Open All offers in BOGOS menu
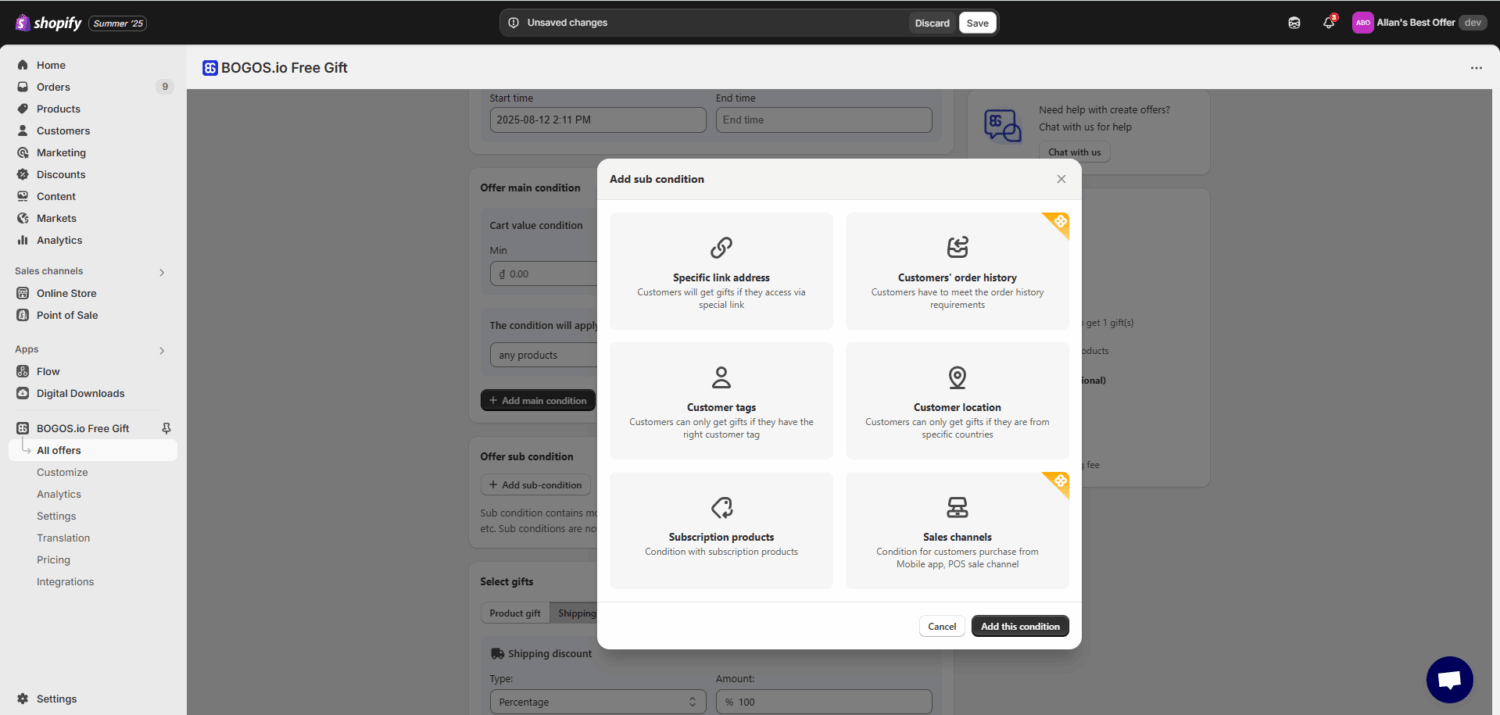 pyautogui.click(x=93, y=450)
